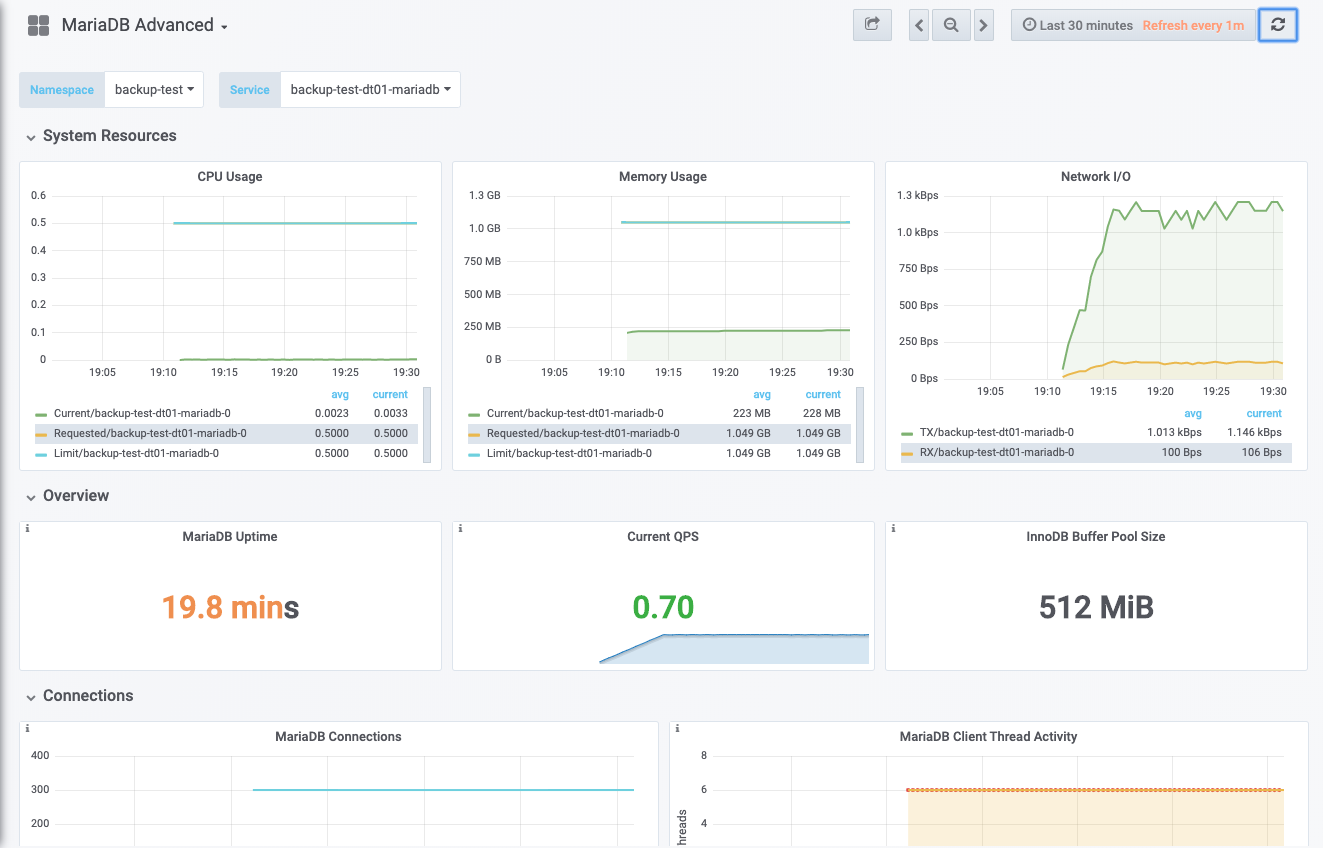
Task: Open the dashboard grid icon
Action: 39,26
